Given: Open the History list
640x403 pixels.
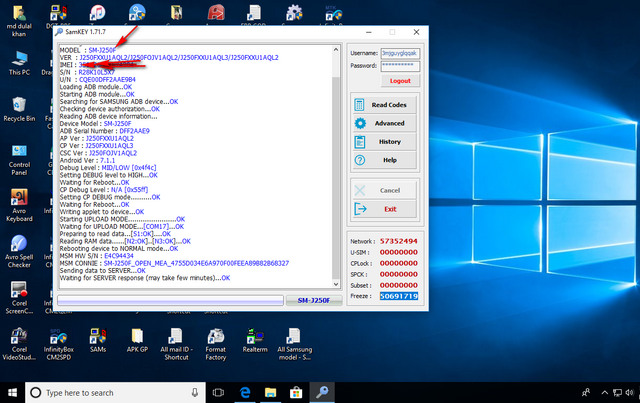Looking at the screenshot, I should (384, 142).
